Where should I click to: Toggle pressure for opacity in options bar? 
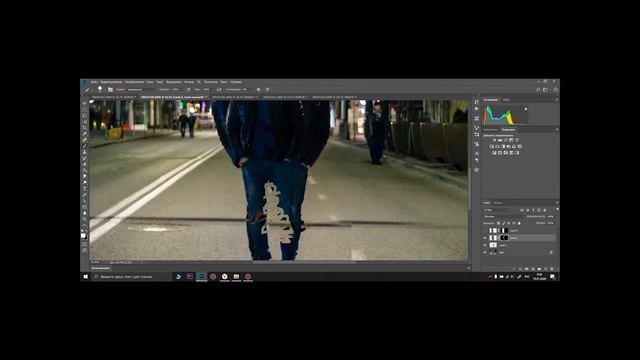click(x=188, y=89)
